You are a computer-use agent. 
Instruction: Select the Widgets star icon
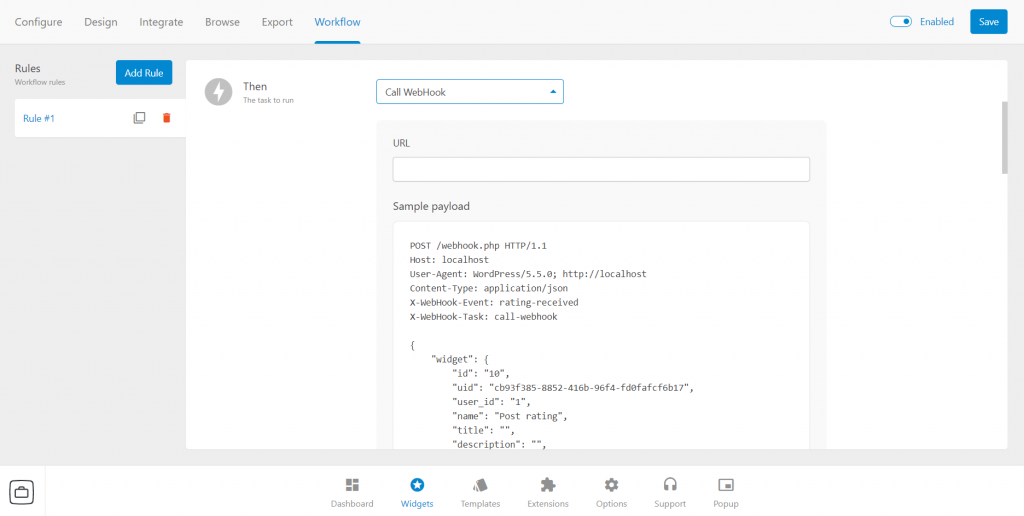click(x=417, y=485)
